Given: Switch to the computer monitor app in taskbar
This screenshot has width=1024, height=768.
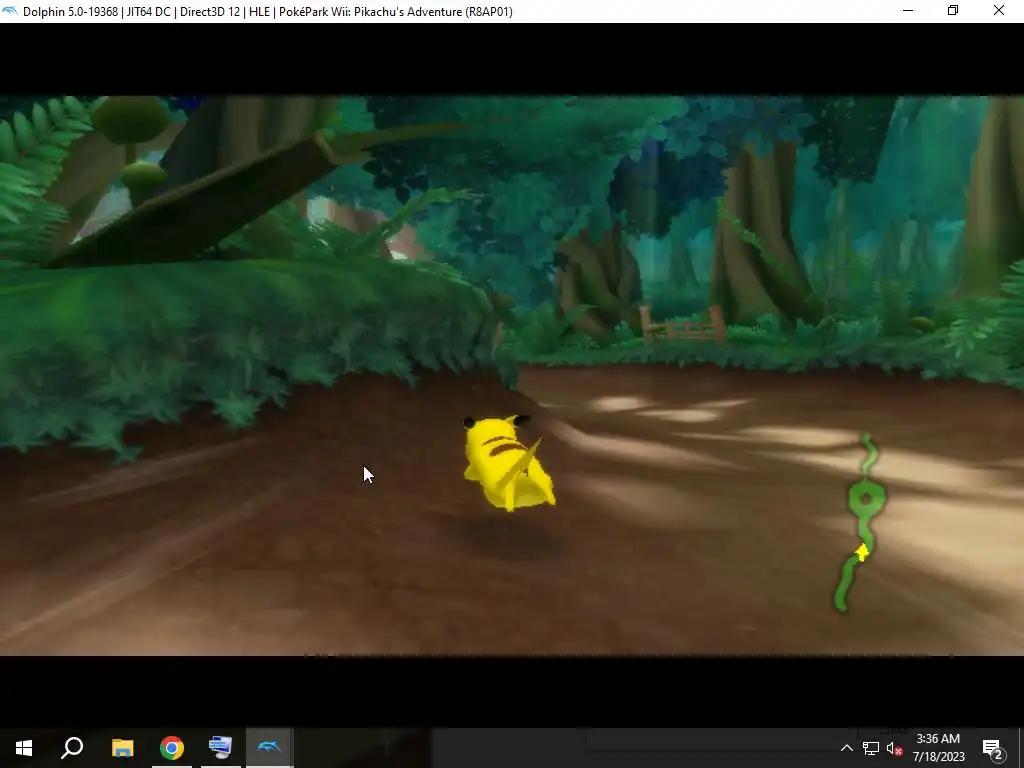Looking at the screenshot, I should 220,748.
